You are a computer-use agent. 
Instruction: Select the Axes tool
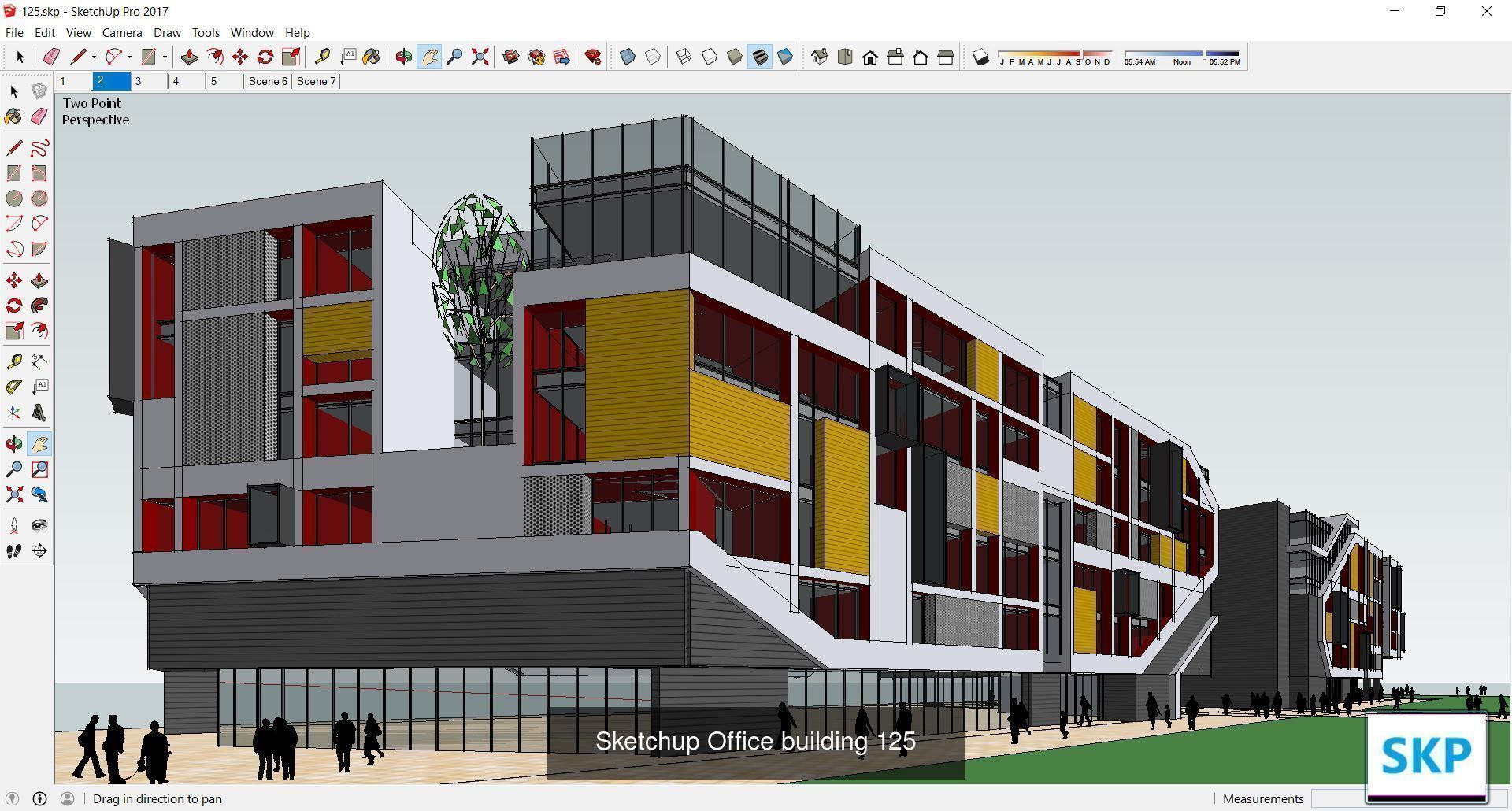pyautogui.click(x=14, y=413)
